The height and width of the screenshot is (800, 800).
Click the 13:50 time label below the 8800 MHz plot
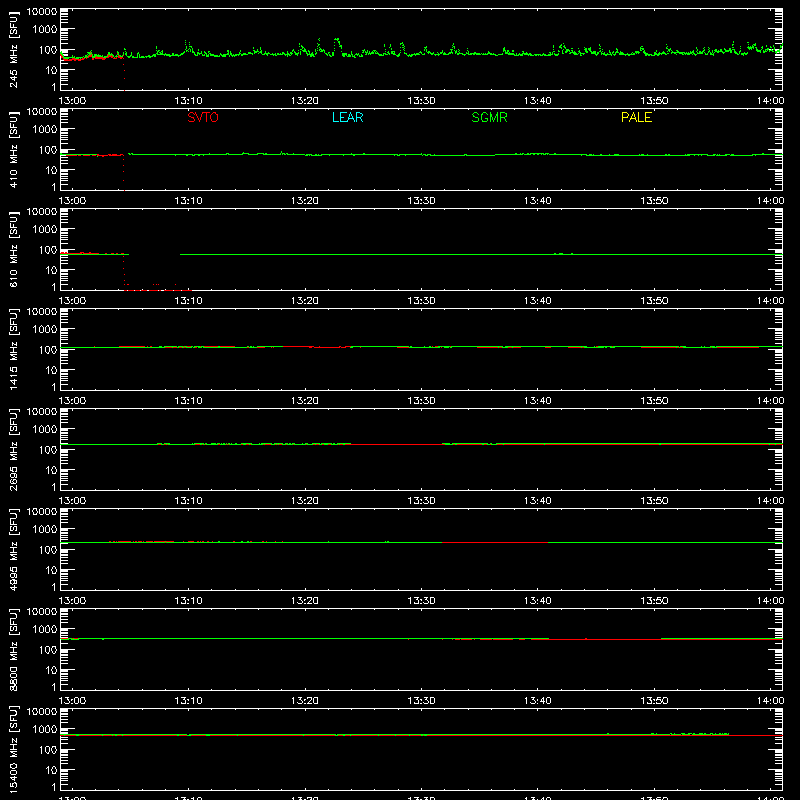coord(654,701)
